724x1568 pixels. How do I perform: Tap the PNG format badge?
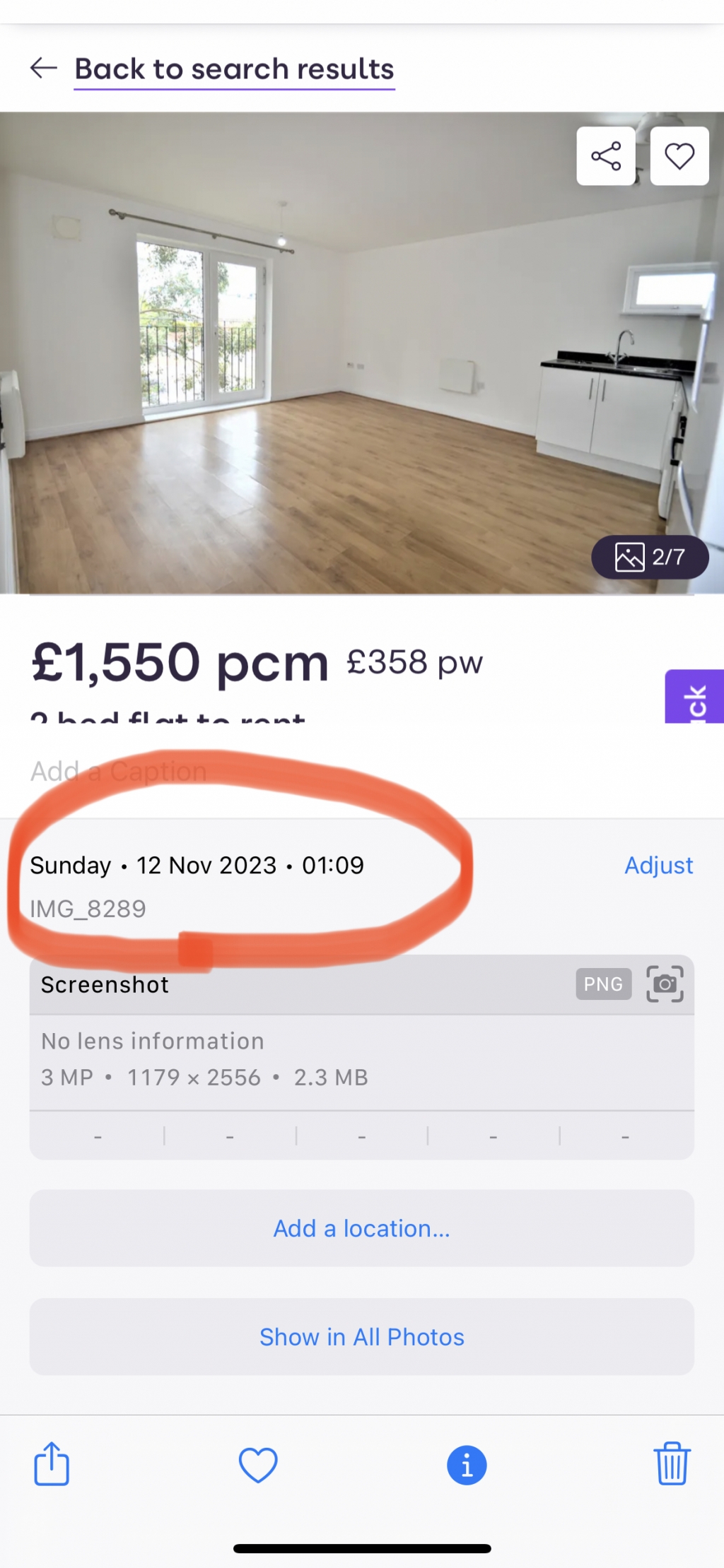point(603,984)
